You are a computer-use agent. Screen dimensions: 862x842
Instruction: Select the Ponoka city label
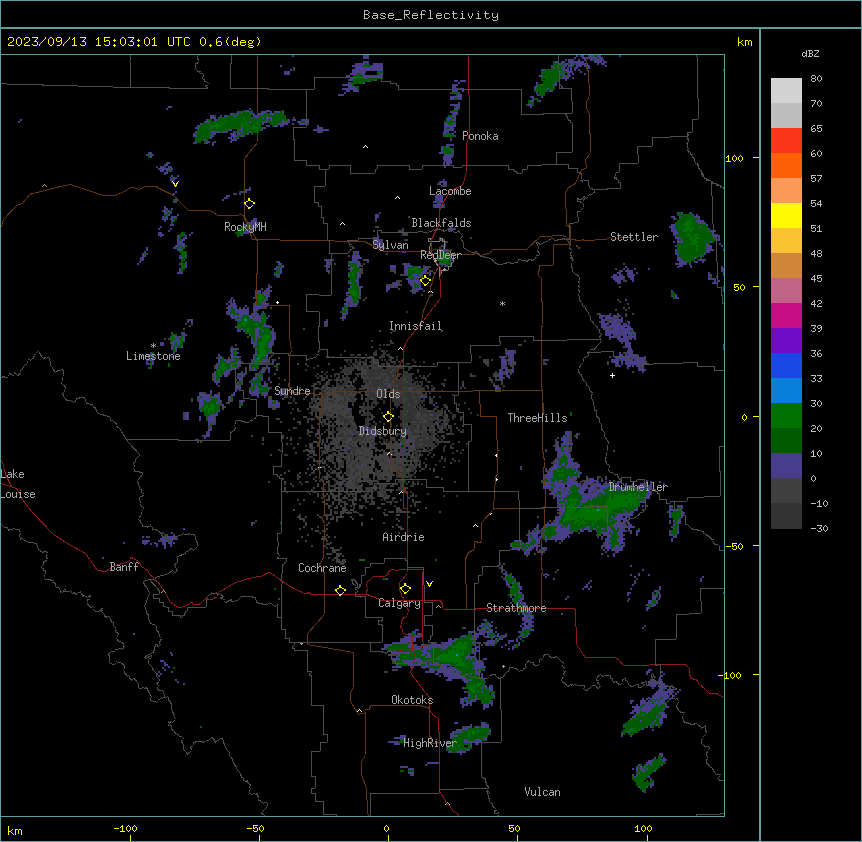click(x=480, y=136)
